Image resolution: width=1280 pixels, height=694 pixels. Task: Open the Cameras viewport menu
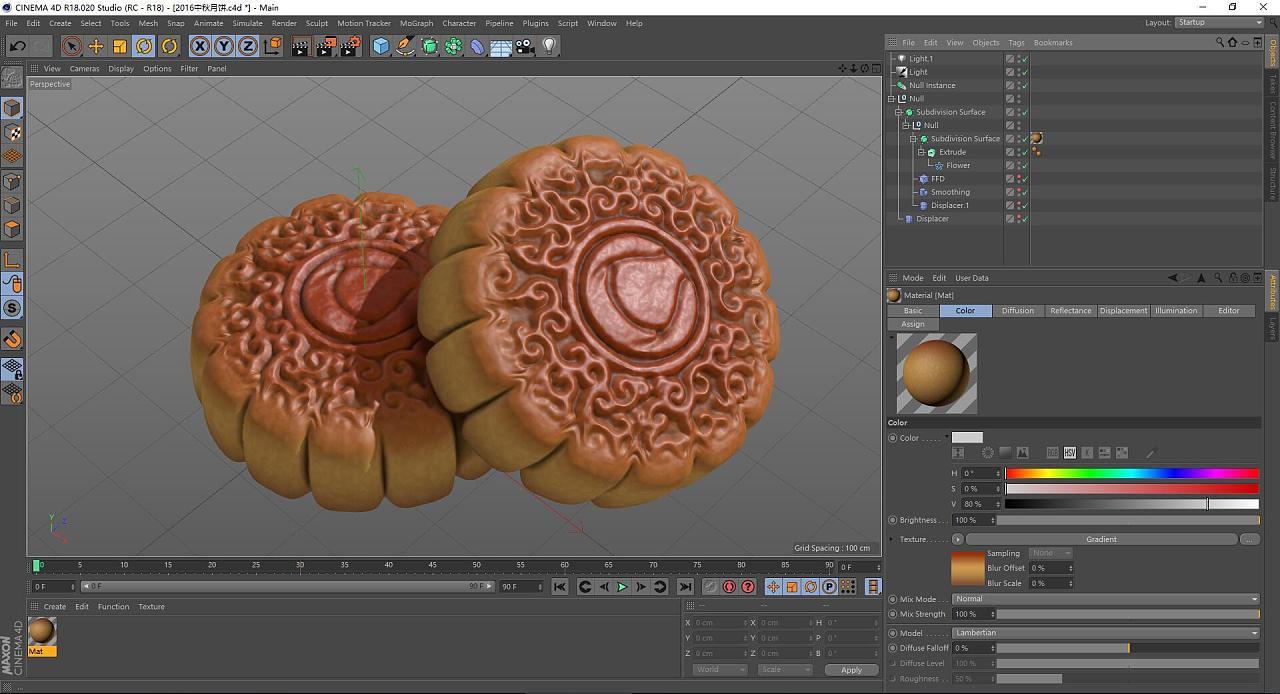pyautogui.click(x=84, y=69)
